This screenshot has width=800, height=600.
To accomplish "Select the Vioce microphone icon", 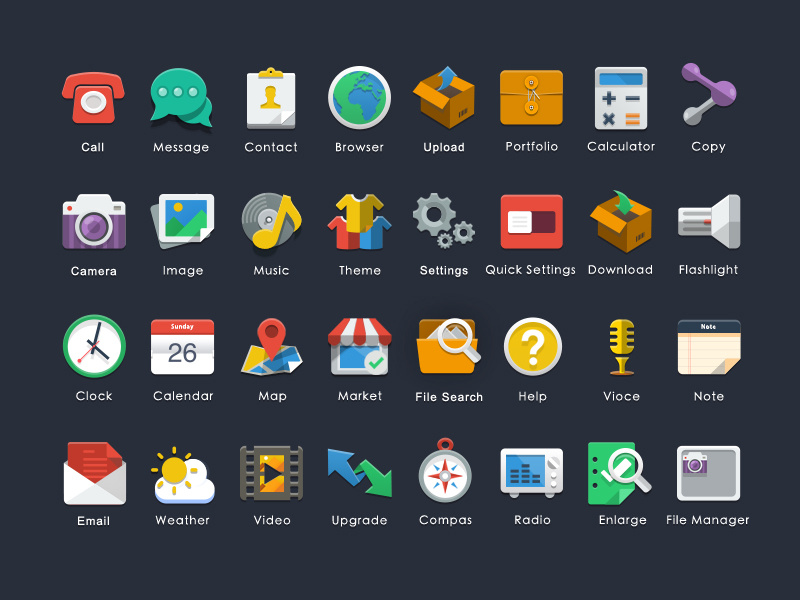I will point(621,347).
